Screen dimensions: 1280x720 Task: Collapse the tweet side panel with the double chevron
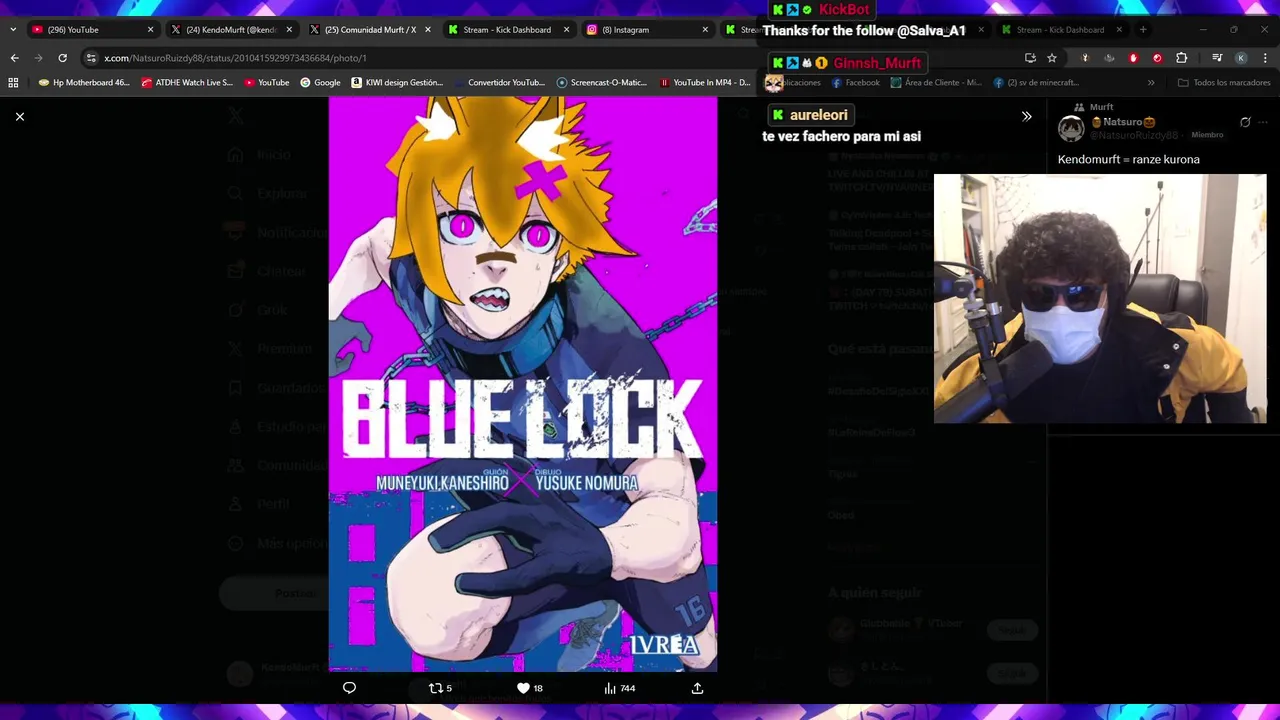point(1026,116)
